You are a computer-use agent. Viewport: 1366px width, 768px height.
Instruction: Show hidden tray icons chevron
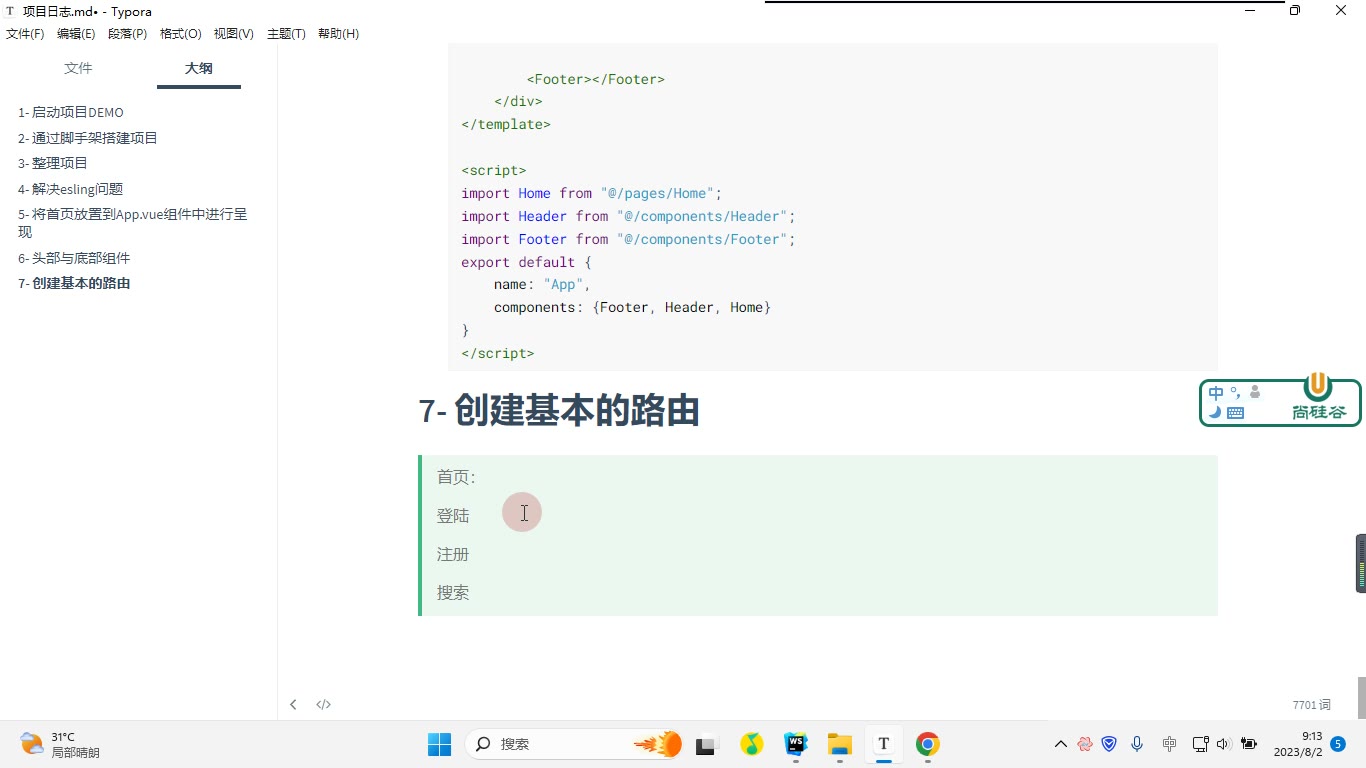pyautogui.click(x=1061, y=744)
